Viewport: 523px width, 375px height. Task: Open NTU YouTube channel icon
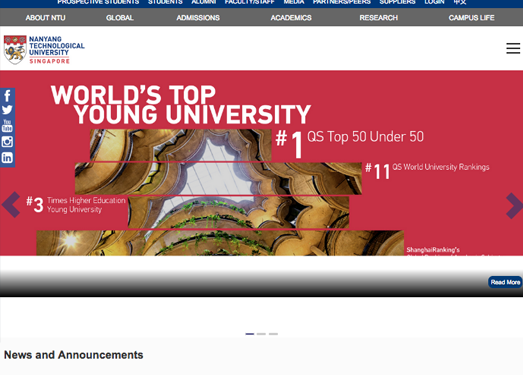[7, 125]
